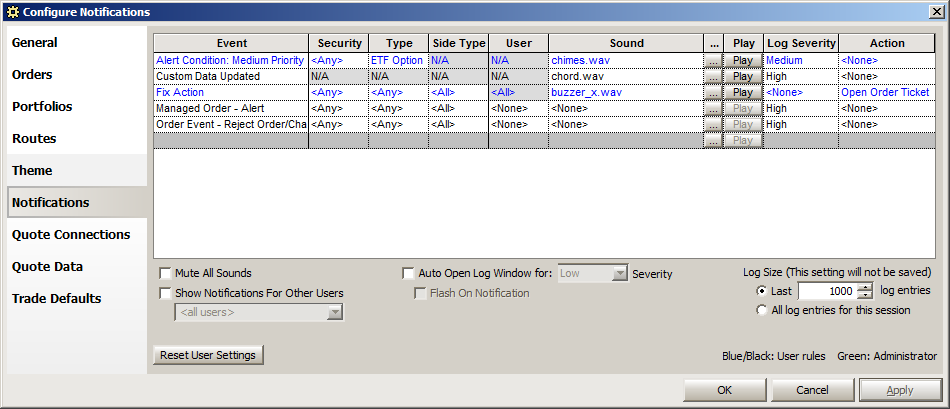Select 'Managed Order - Alert' event cell

coord(231,108)
